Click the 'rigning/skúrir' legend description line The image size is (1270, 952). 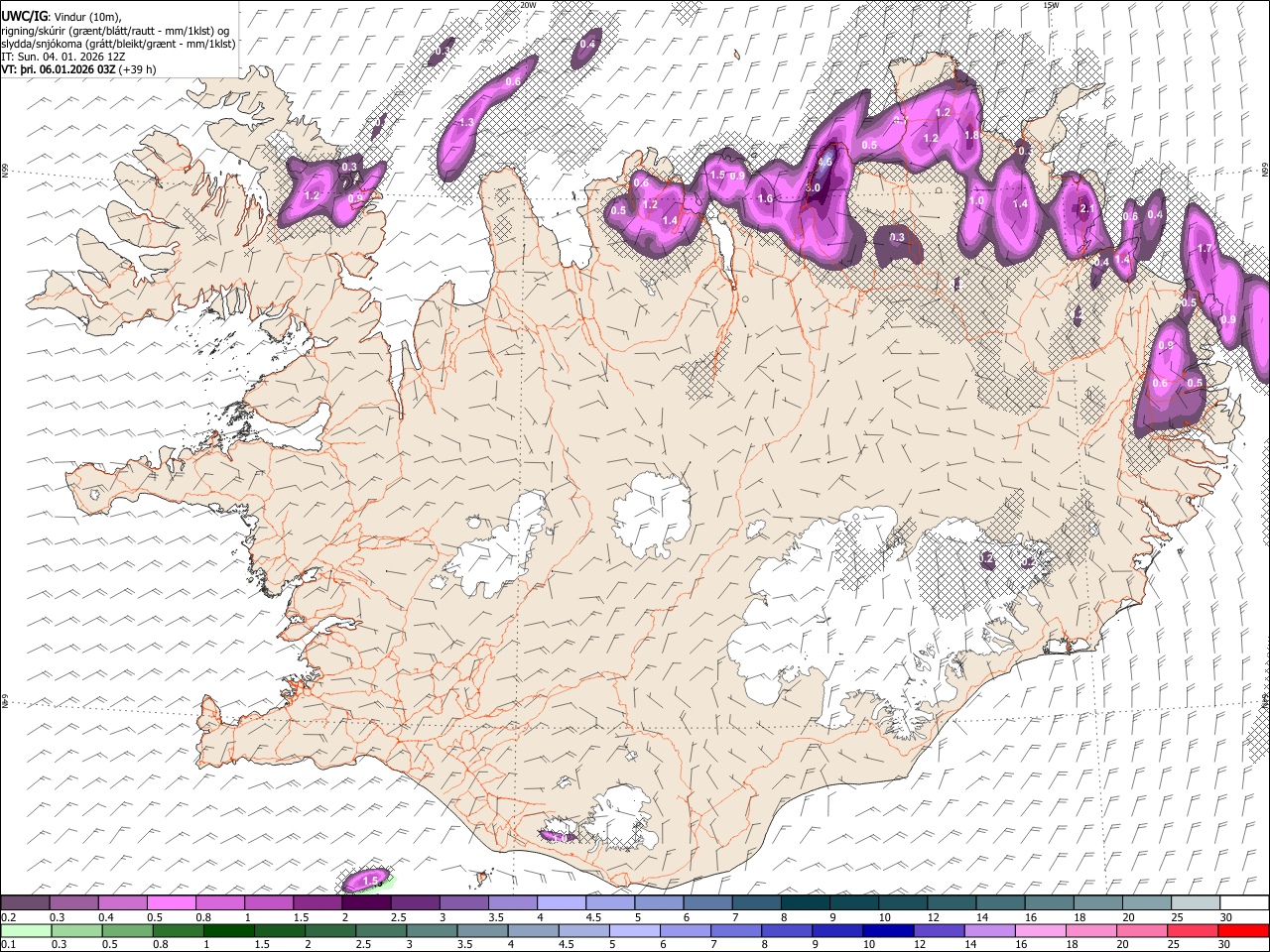tap(115, 31)
